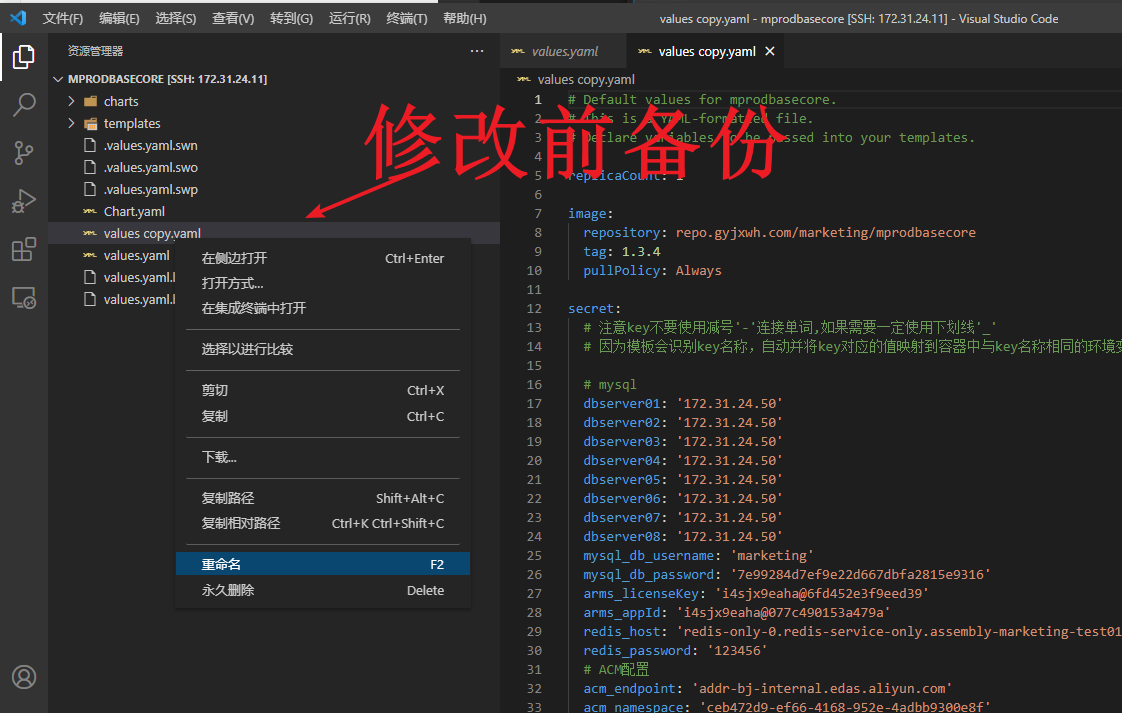This screenshot has height=713, width=1122.
Task: Choose 下载... from context menu
Action: tap(323, 457)
